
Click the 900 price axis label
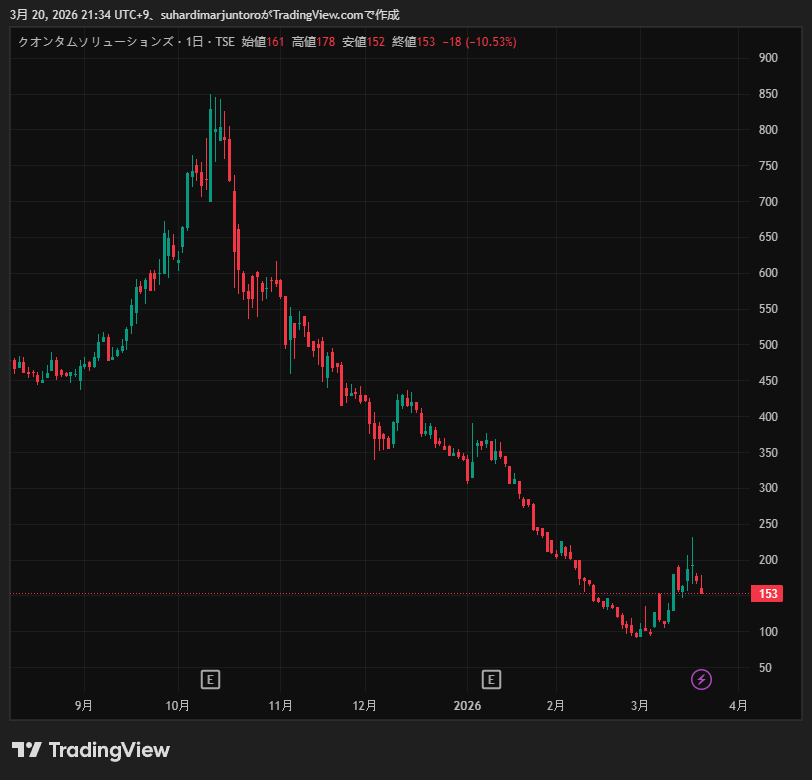(x=768, y=58)
